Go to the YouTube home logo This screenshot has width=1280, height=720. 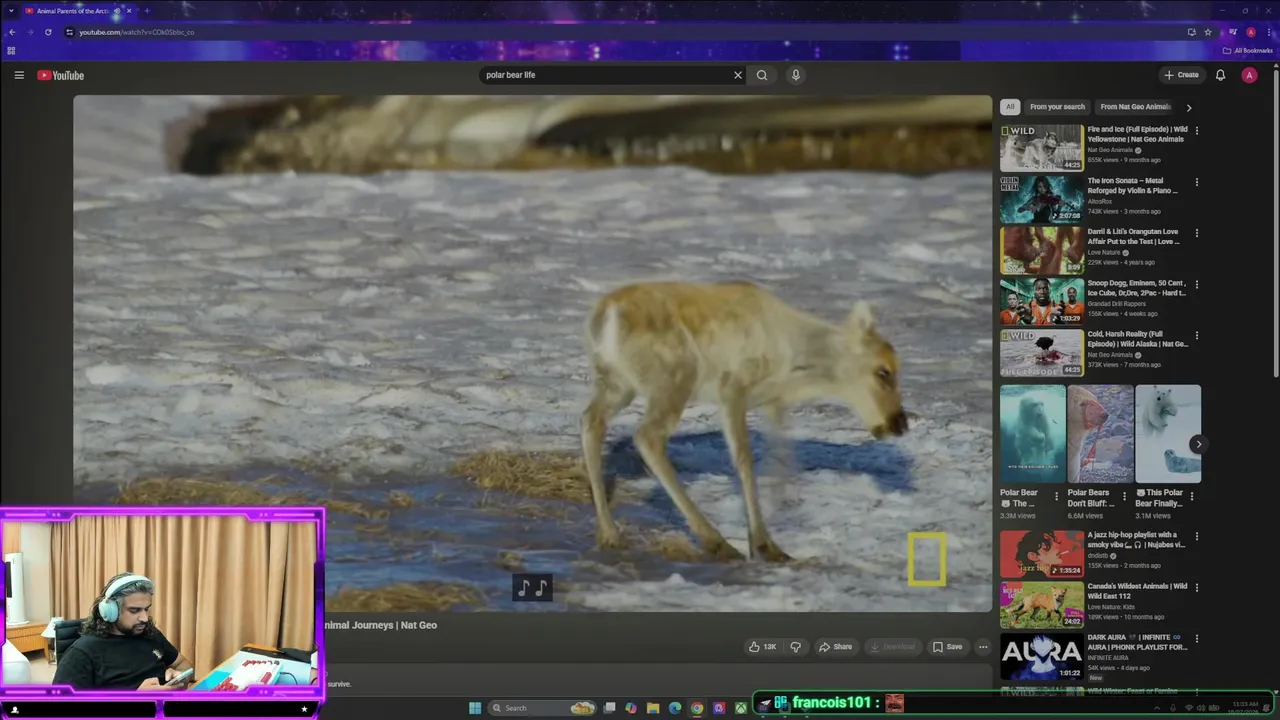point(61,75)
